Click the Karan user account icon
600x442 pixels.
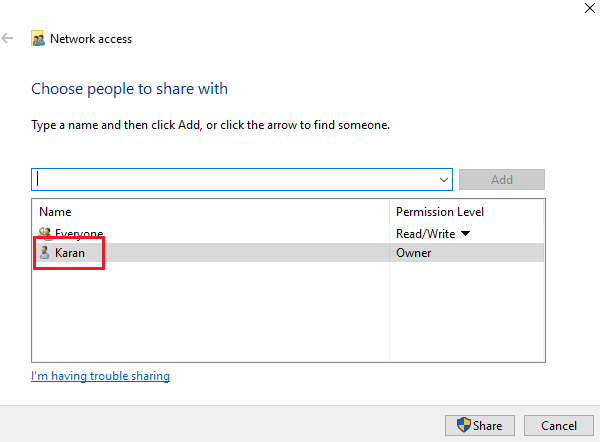[x=44, y=253]
